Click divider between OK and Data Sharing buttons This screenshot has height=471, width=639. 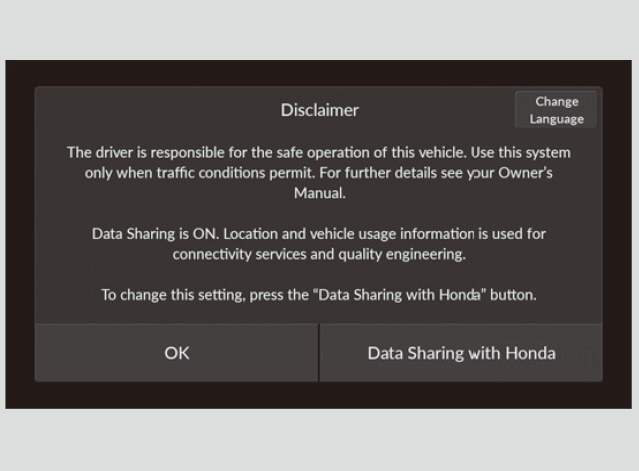[x=319, y=353]
